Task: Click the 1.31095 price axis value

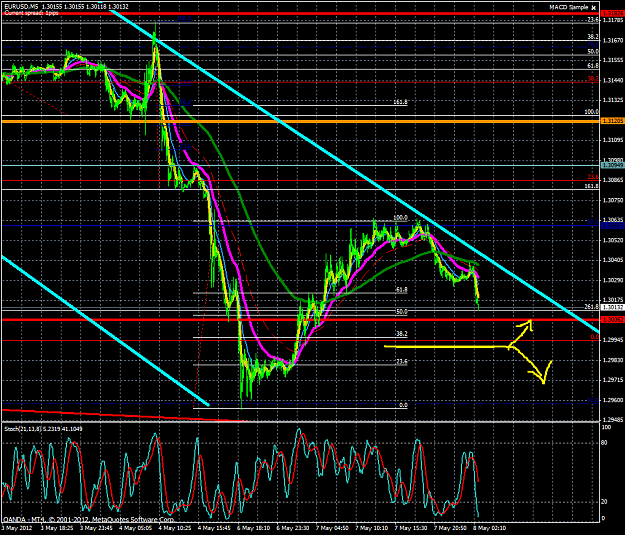Action: click(613, 140)
